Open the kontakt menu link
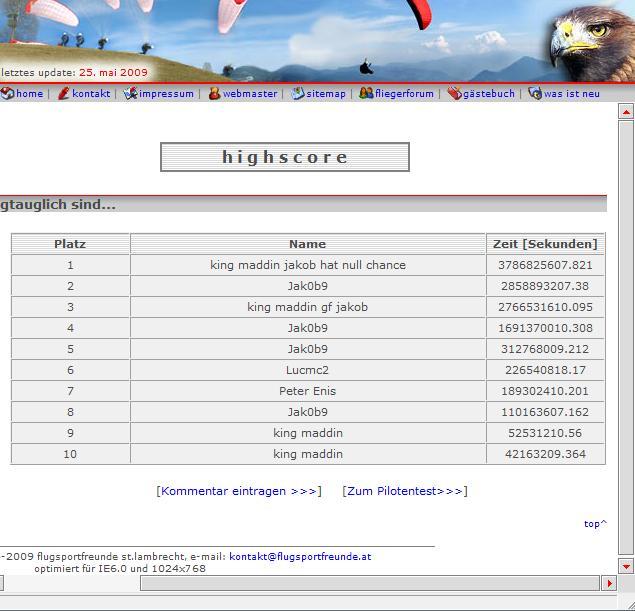 91,94
